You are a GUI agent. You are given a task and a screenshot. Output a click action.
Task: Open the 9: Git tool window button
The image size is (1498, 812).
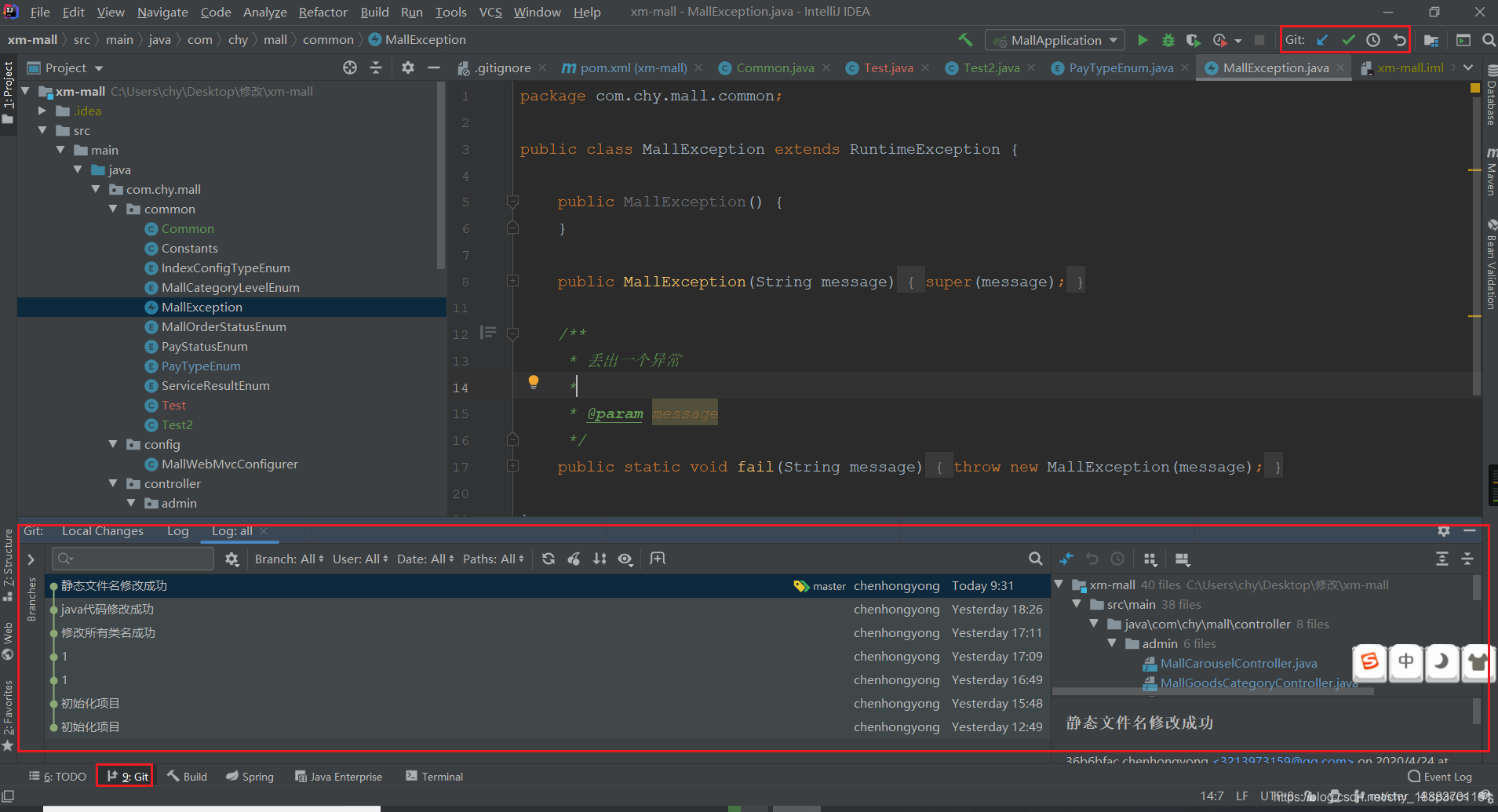(x=127, y=777)
